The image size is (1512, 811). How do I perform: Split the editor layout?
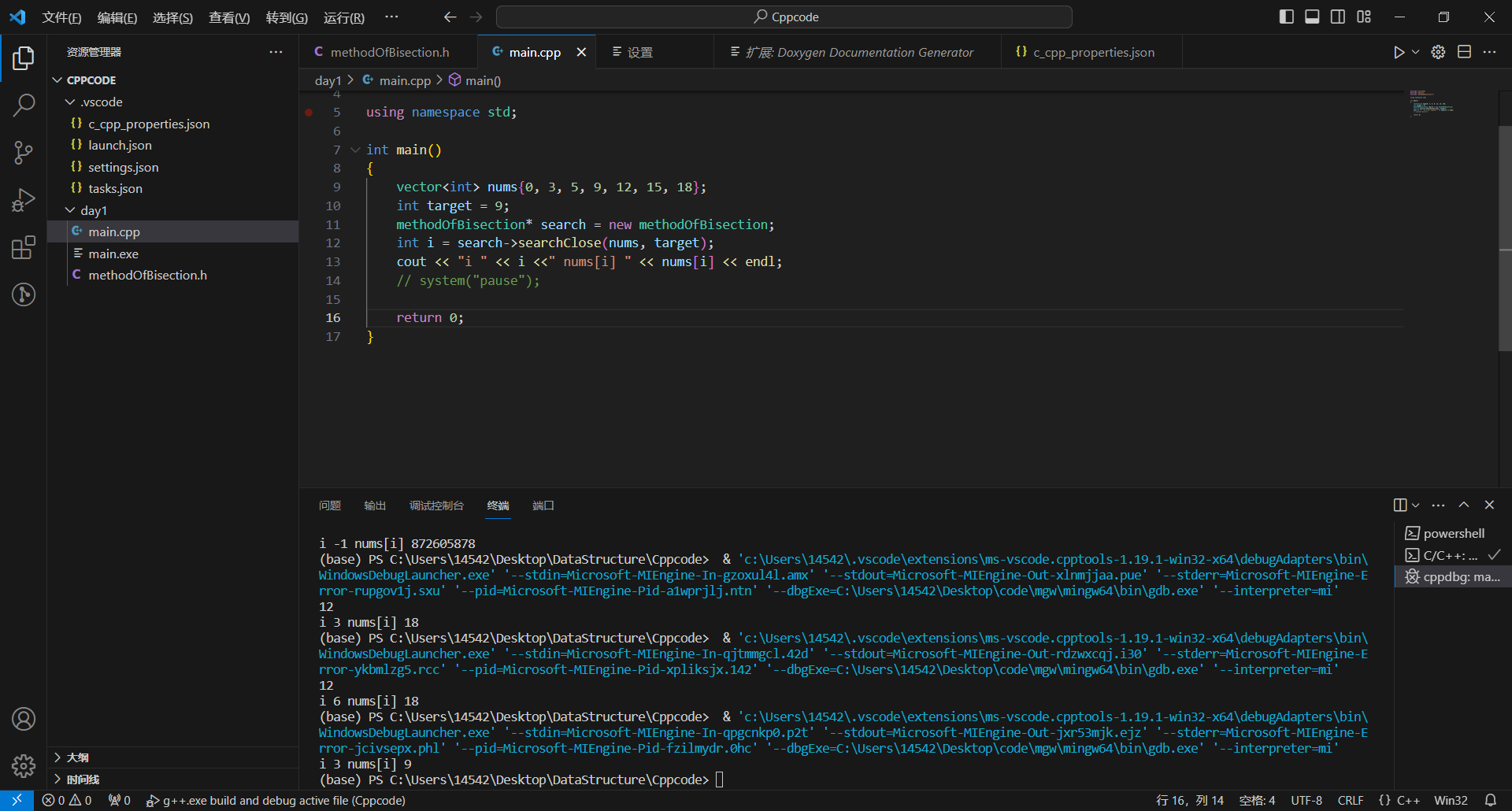1464,52
